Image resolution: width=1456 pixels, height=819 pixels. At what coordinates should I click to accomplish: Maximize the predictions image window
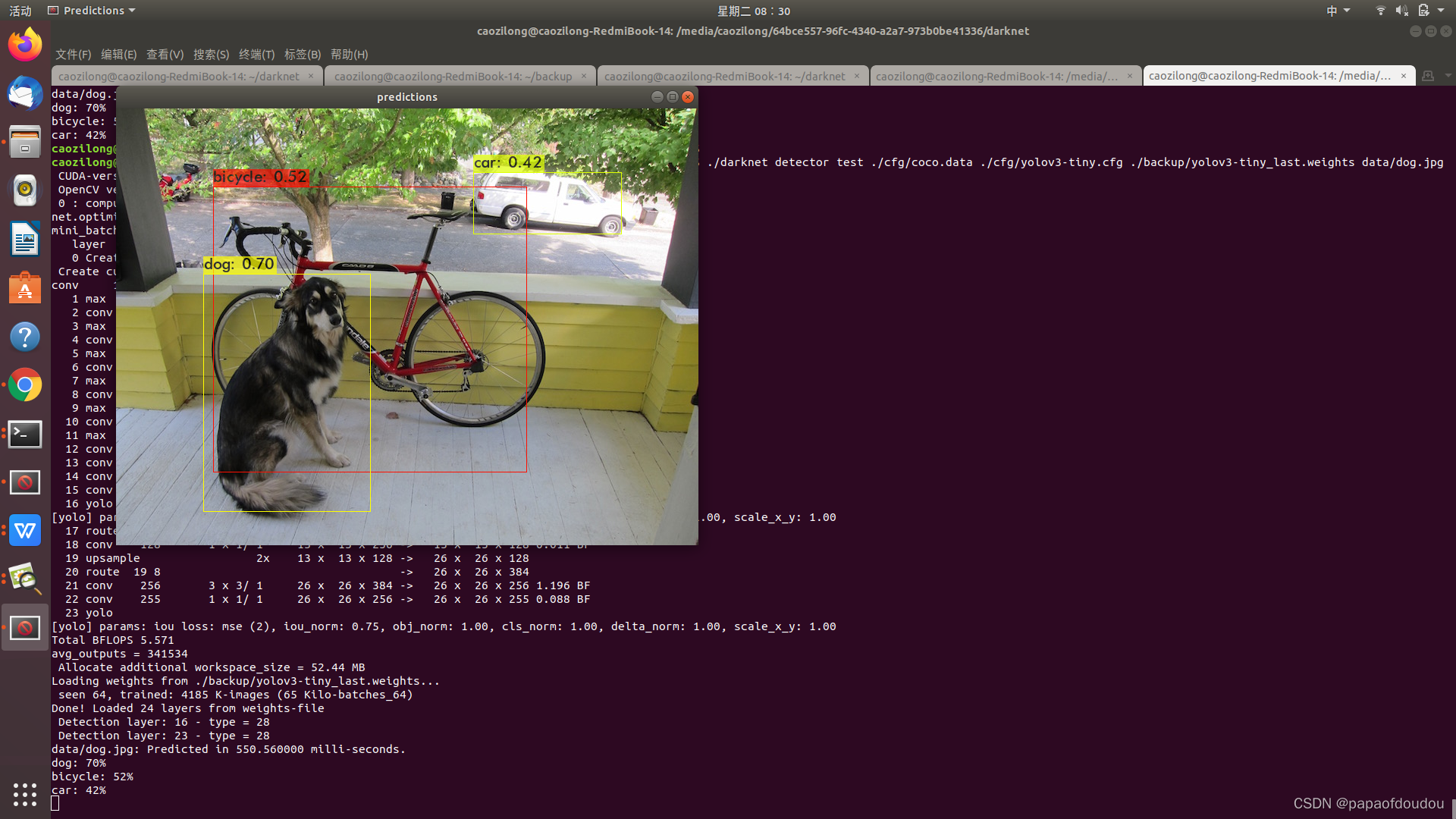click(x=672, y=97)
